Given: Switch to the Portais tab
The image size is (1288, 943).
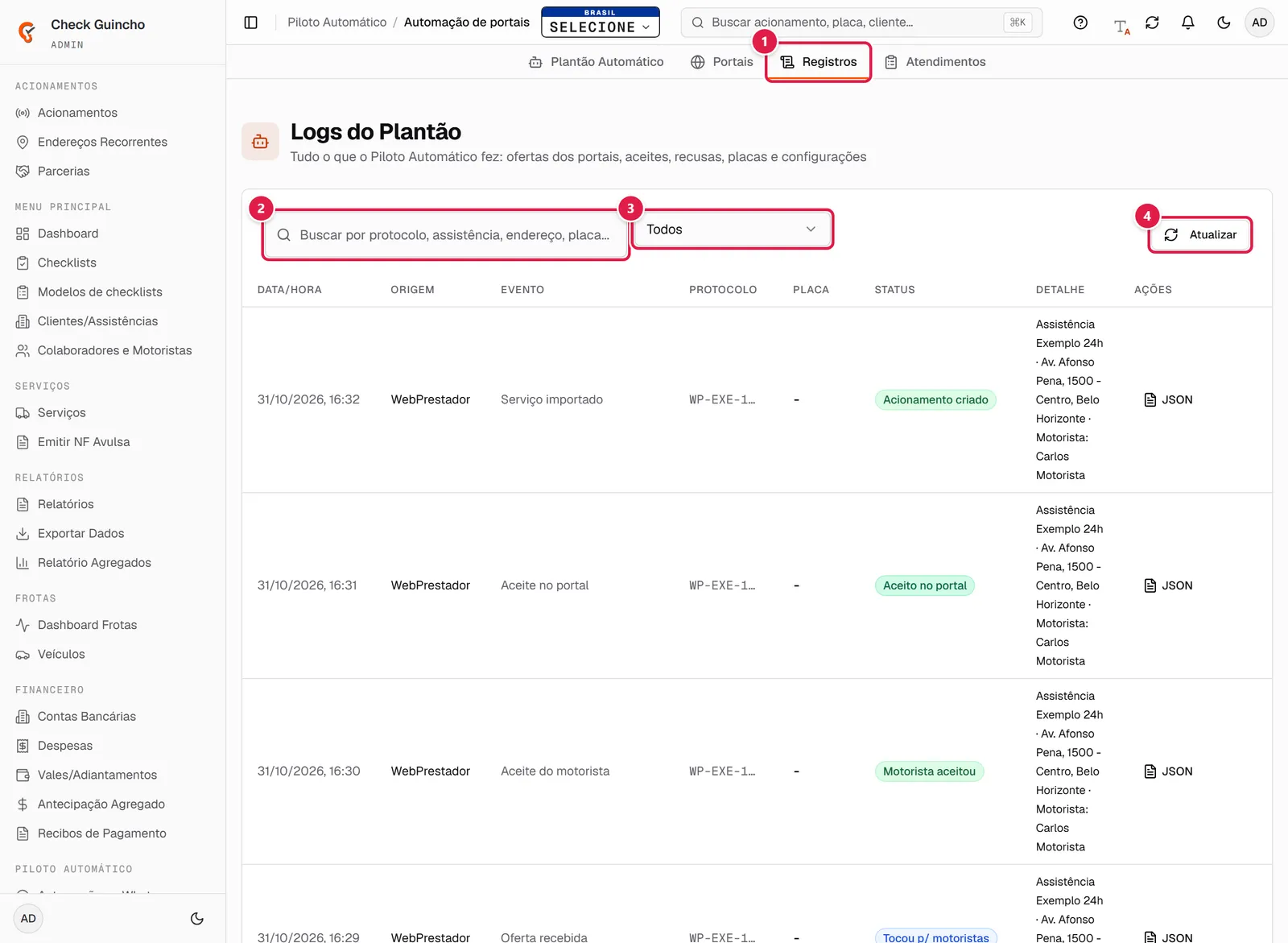Looking at the screenshot, I should [722, 62].
